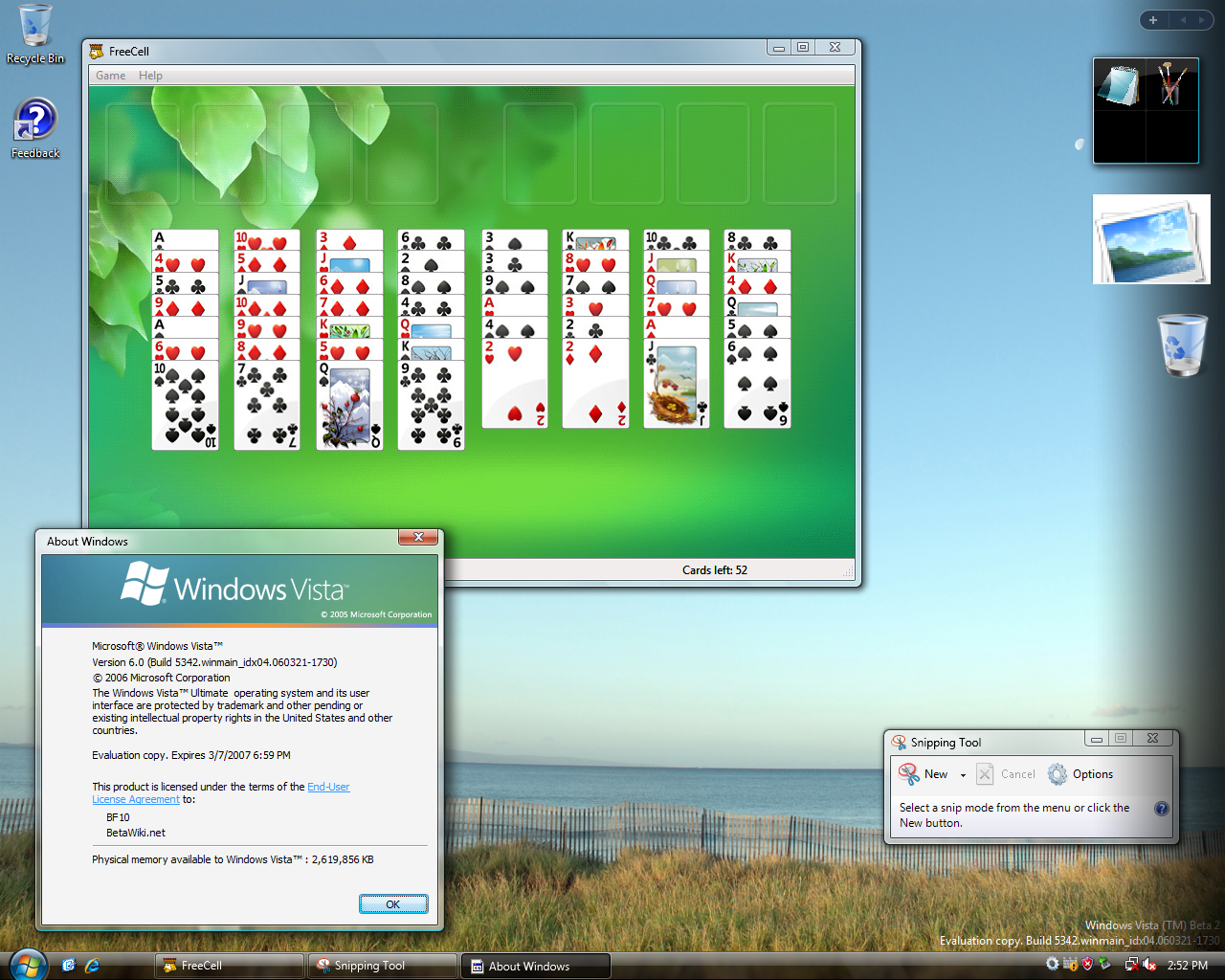Click the Safely Remove Hardware tray icon

[1104, 965]
